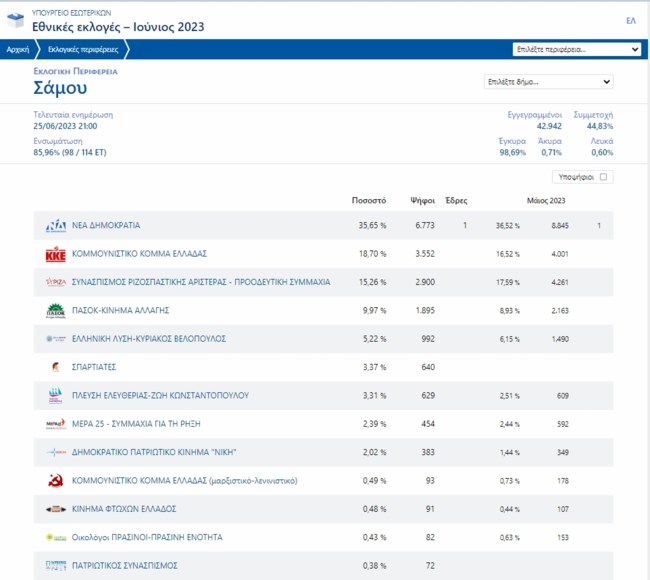The width and height of the screenshot is (650, 580).
Task: Click the NIKI party logo
Action: [56, 452]
